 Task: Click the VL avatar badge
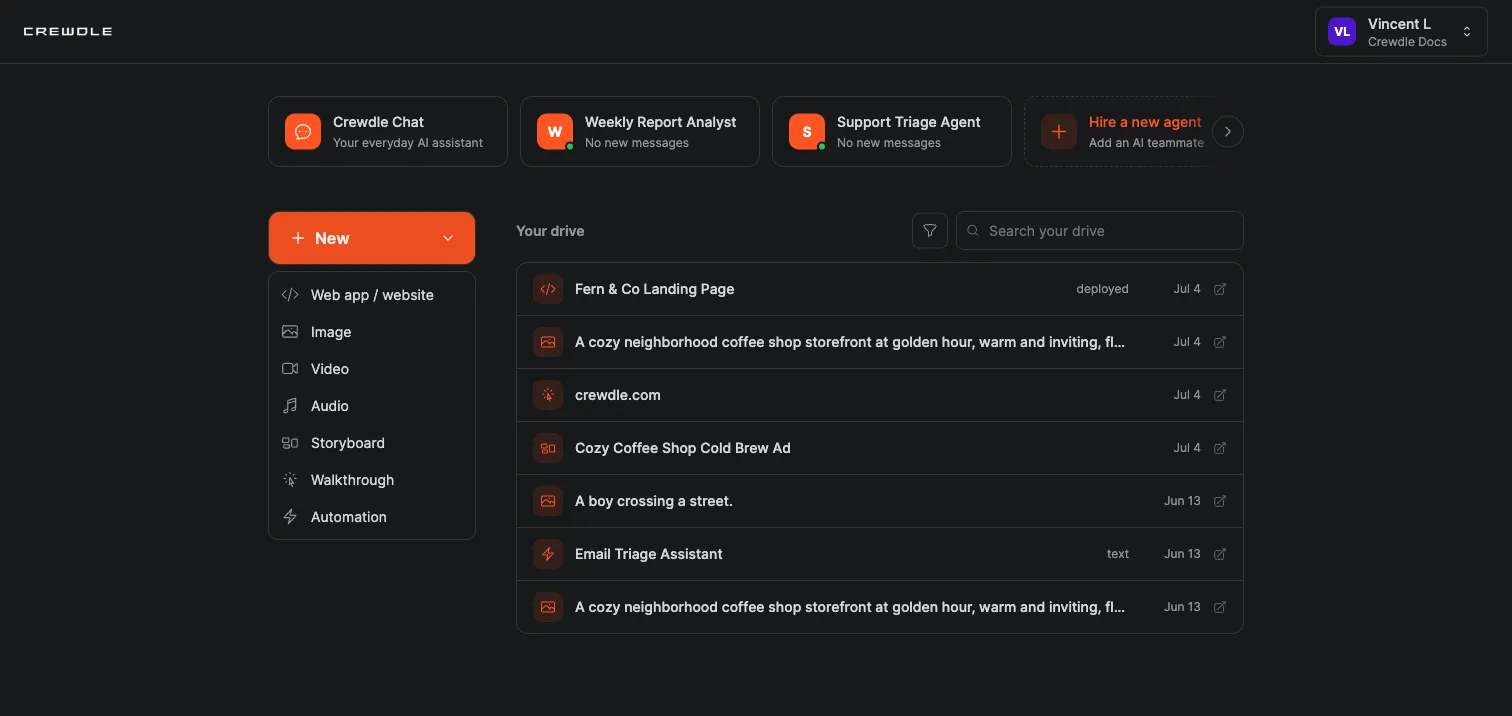1342,32
